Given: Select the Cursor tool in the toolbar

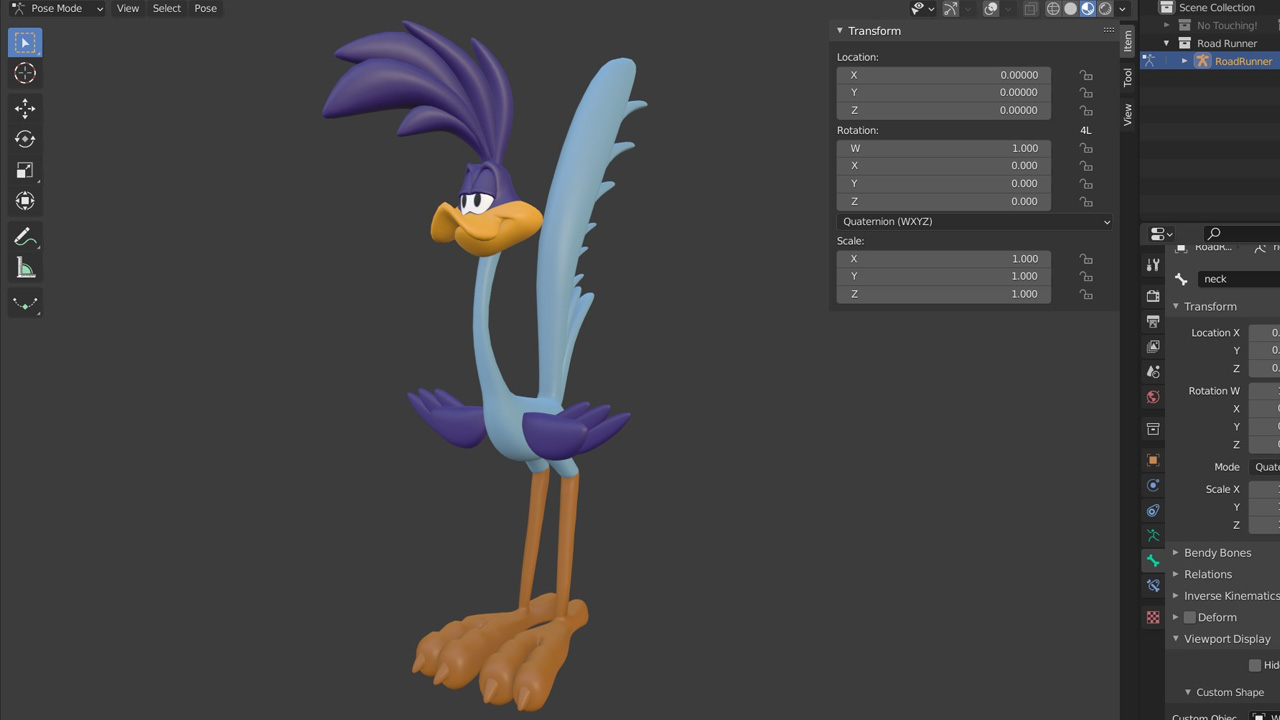Looking at the screenshot, I should point(25,73).
